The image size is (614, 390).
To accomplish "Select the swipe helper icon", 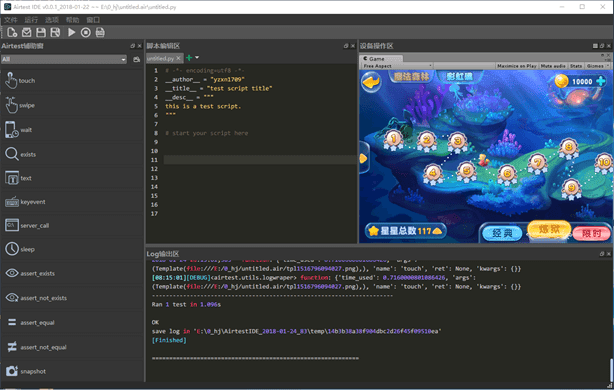I will pyautogui.click(x=11, y=105).
